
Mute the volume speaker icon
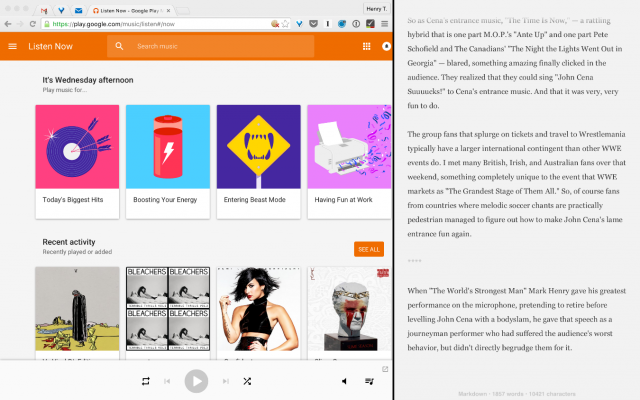pyautogui.click(x=344, y=381)
